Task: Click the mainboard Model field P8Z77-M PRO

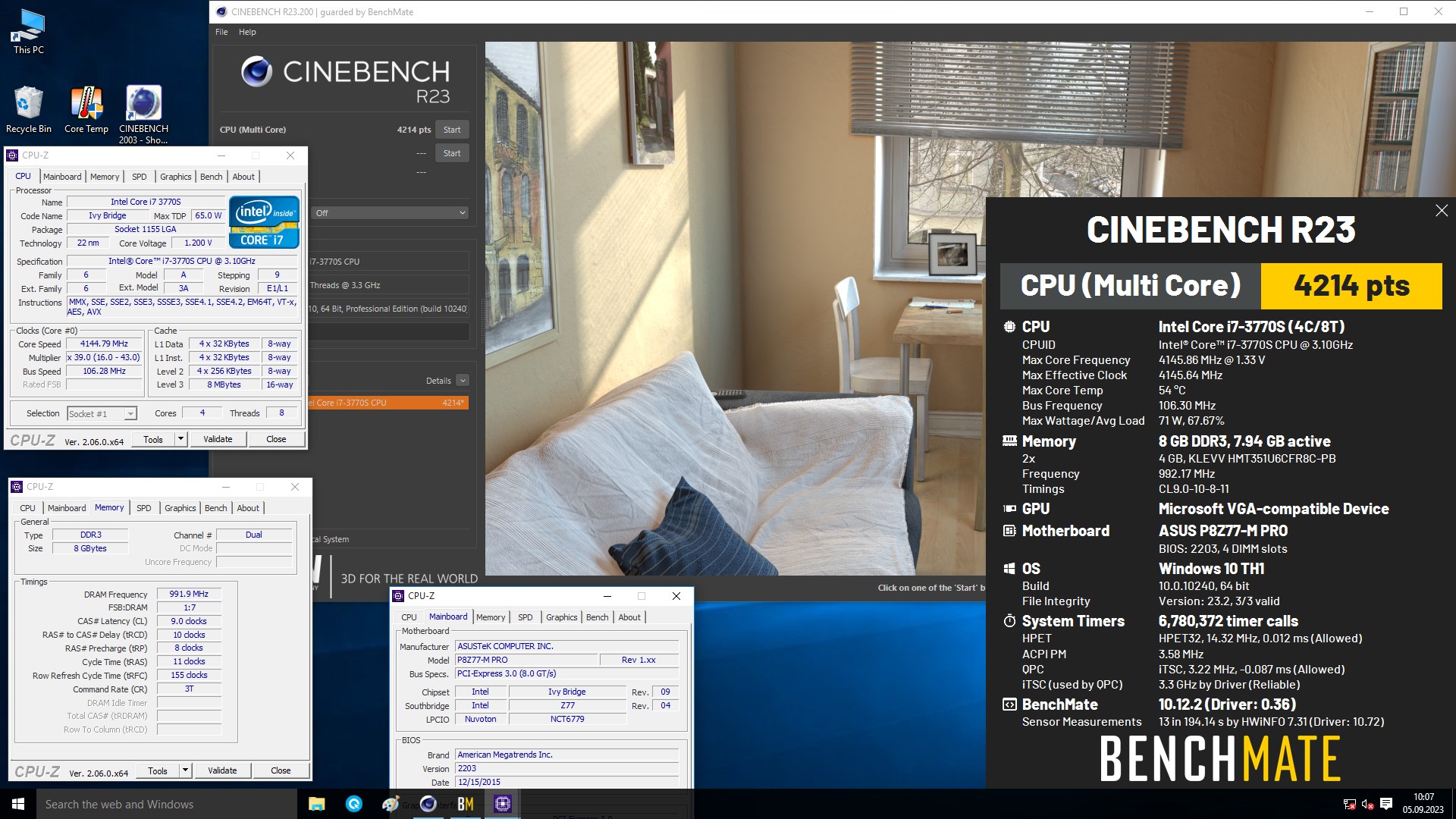Action: click(526, 661)
